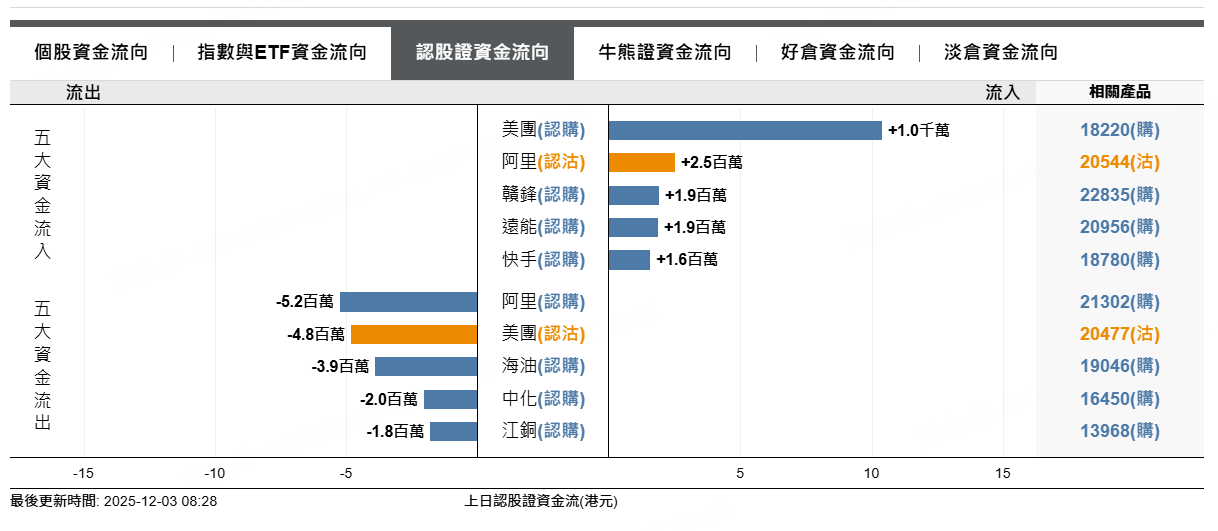1218x531 pixels.
Task: Click the -1.8百萬 value label
Action: pyautogui.click(x=395, y=431)
